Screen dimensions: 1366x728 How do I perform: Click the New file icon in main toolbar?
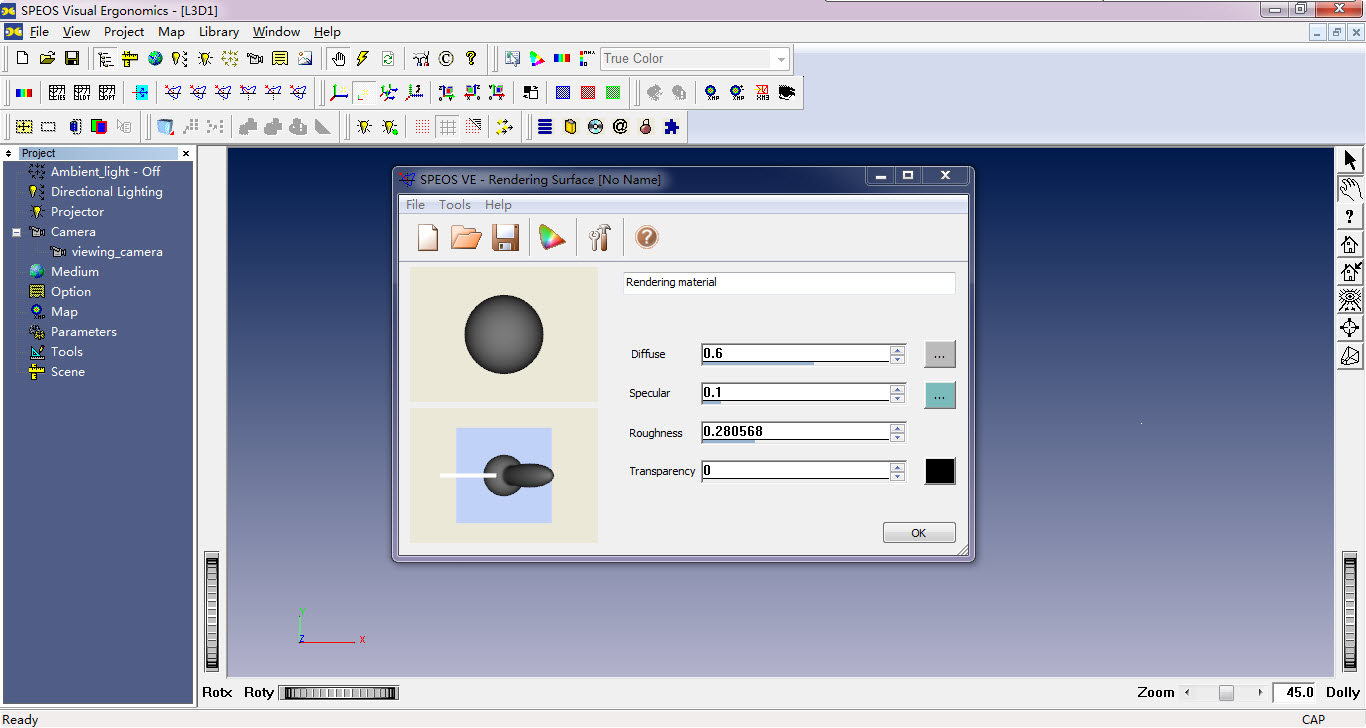(x=22, y=59)
